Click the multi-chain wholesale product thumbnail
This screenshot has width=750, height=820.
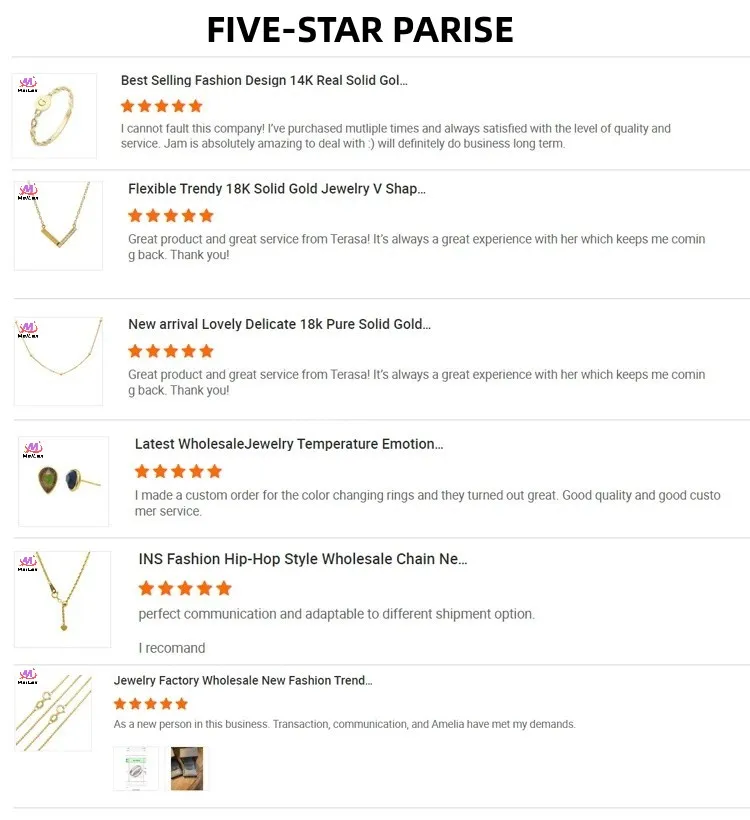tap(53, 711)
